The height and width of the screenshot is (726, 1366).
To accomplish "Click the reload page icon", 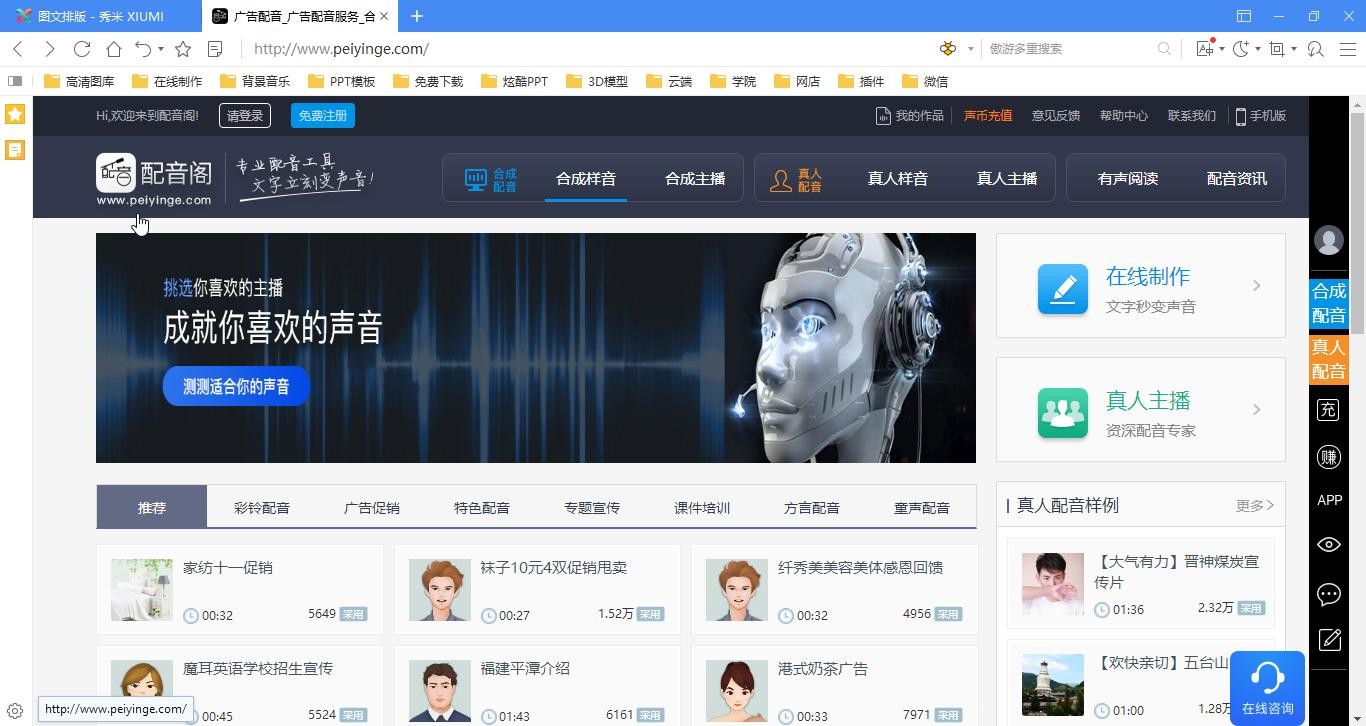I will click(82, 49).
